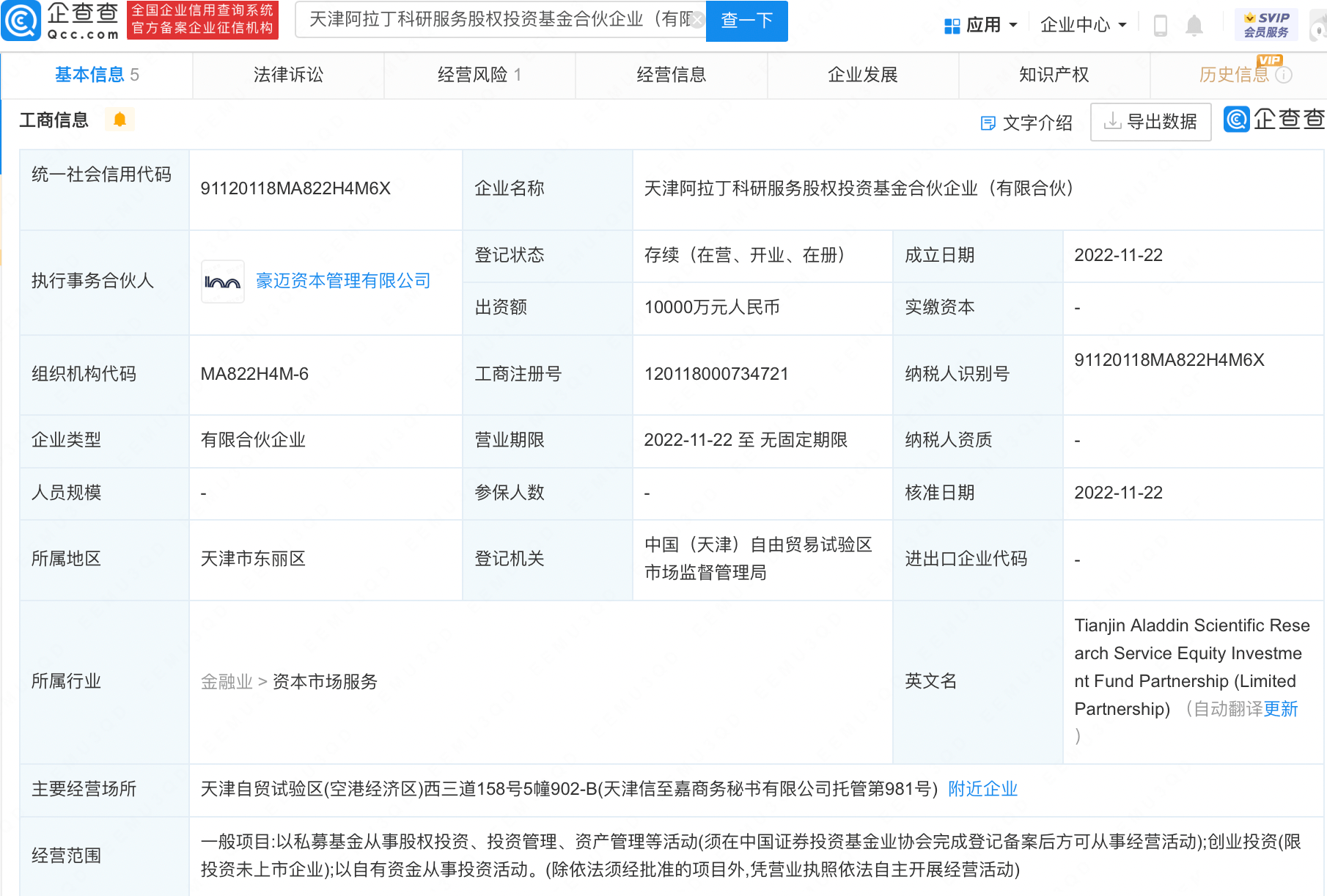
Task: Clear the search box with the X icon
Action: click(x=697, y=20)
